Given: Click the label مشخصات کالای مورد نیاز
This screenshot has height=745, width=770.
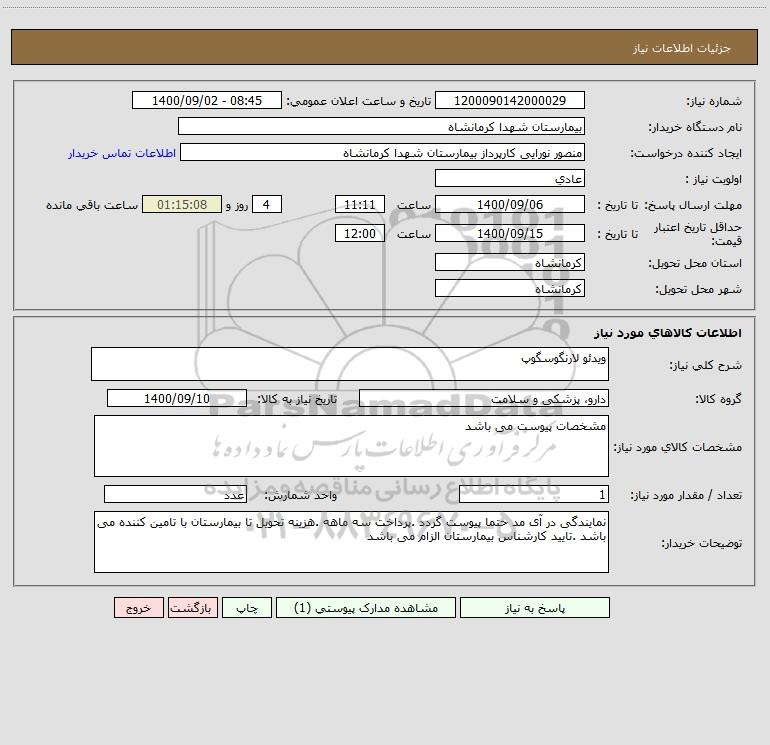Looking at the screenshot, I should click(678, 447).
